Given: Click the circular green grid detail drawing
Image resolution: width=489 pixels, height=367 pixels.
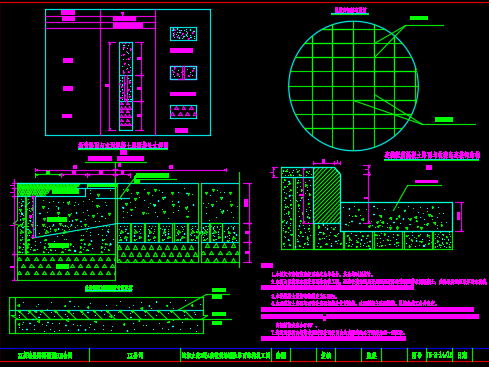Looking at the screenshot, I should coord(353,86).
